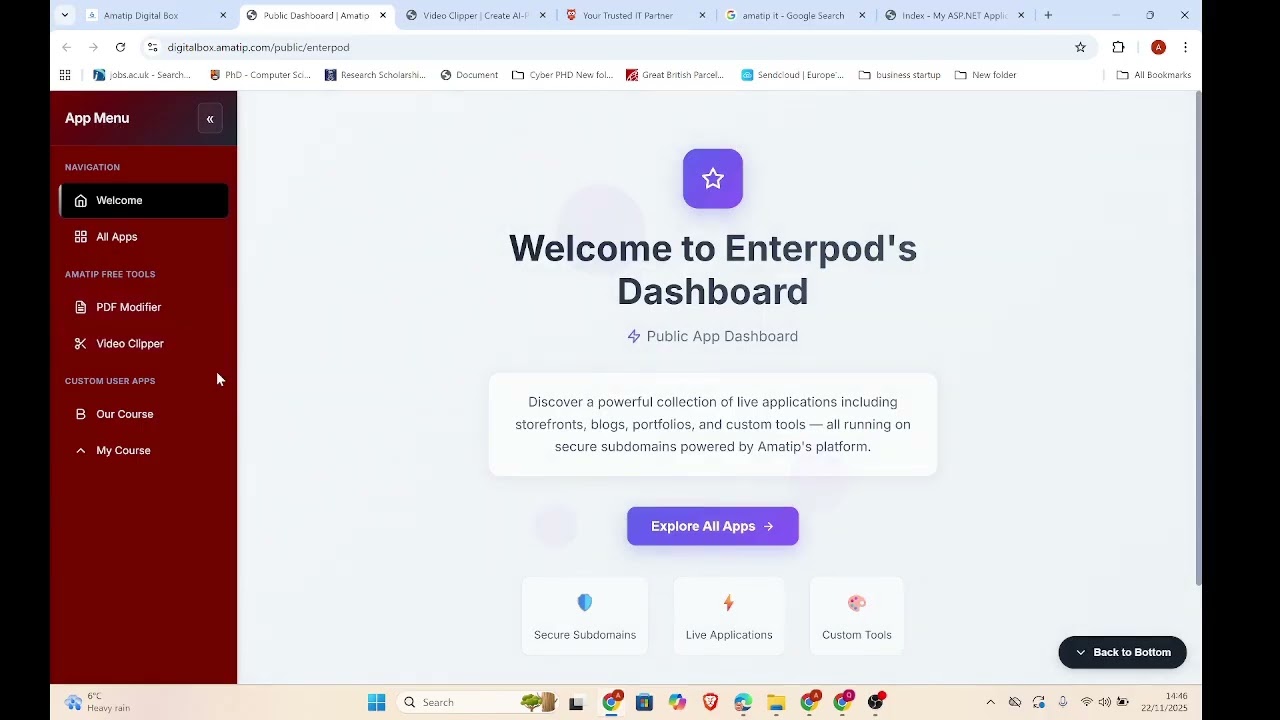Image resolution: width=1280 pixels, height=720 pixels.
Task: Open Our Course in Custom User Apps
Action: (144, 414)
